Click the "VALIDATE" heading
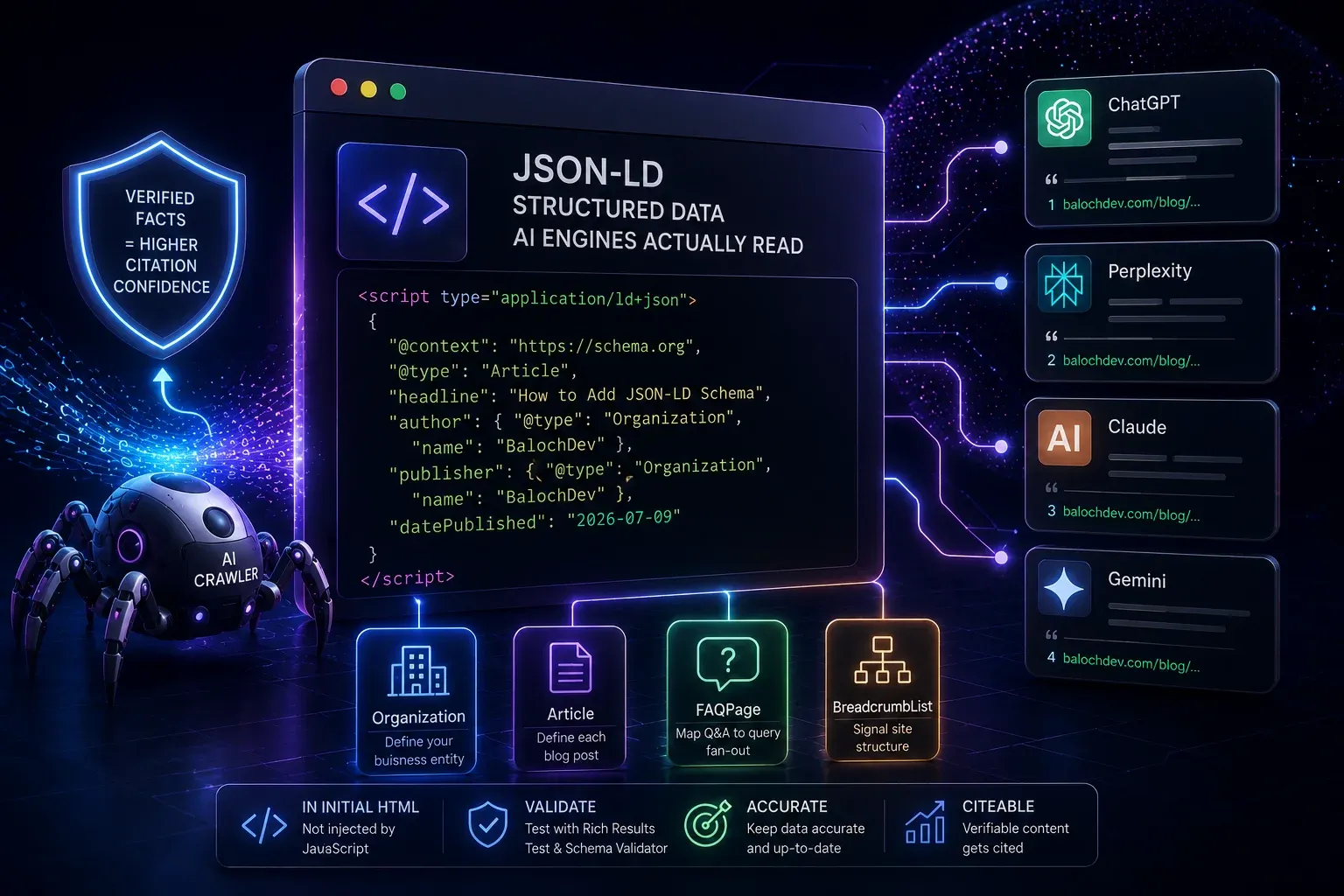Screen dimensions: 1344x896 560,807
